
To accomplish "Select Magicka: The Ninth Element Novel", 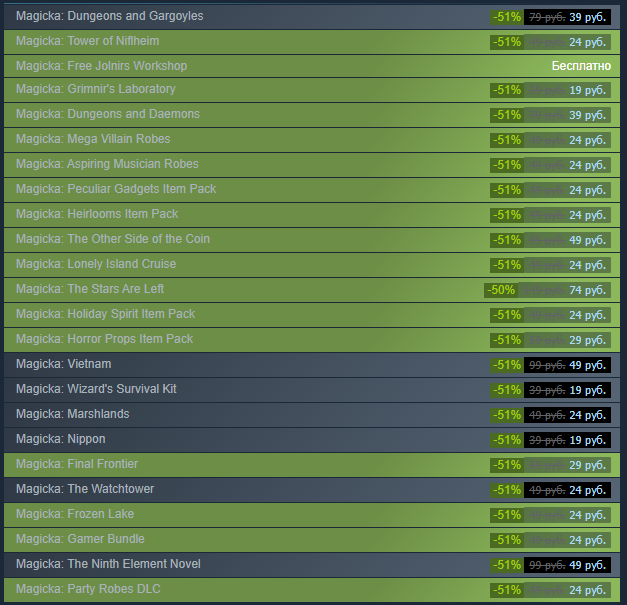I will [x=312, y=565].
